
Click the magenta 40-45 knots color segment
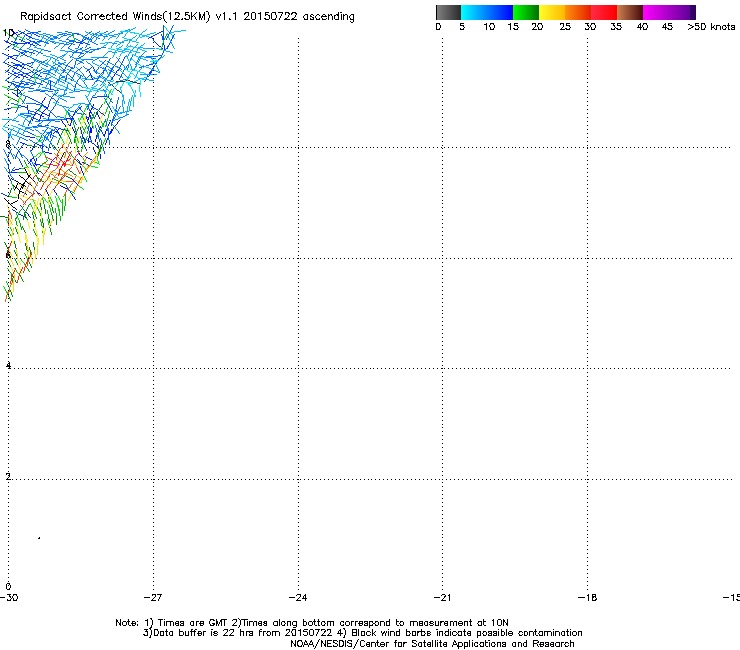[656, 12]
